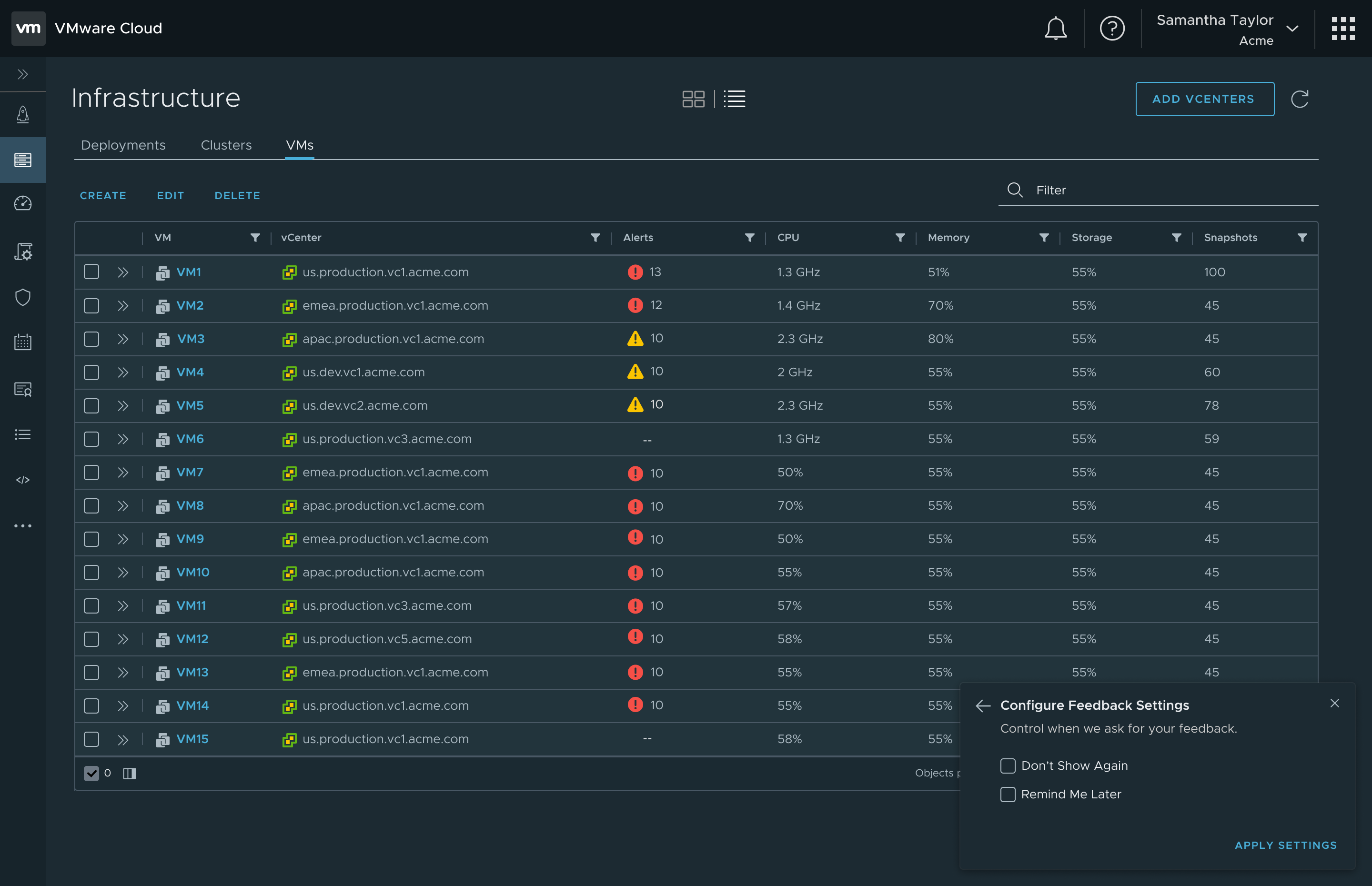Open the code developer sidebar icon
Image resolution: width=1372 pixels, height=886 pixels.
tap(23, 480)
